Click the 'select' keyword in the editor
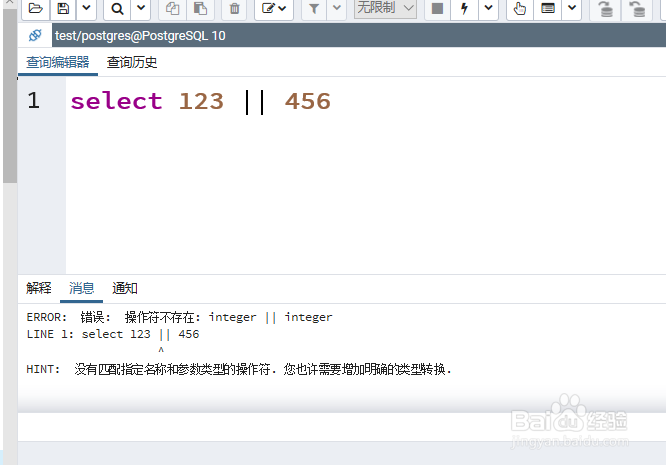This screenshot has width=666, height=465. pyautogui.click(x=116, y=101)
